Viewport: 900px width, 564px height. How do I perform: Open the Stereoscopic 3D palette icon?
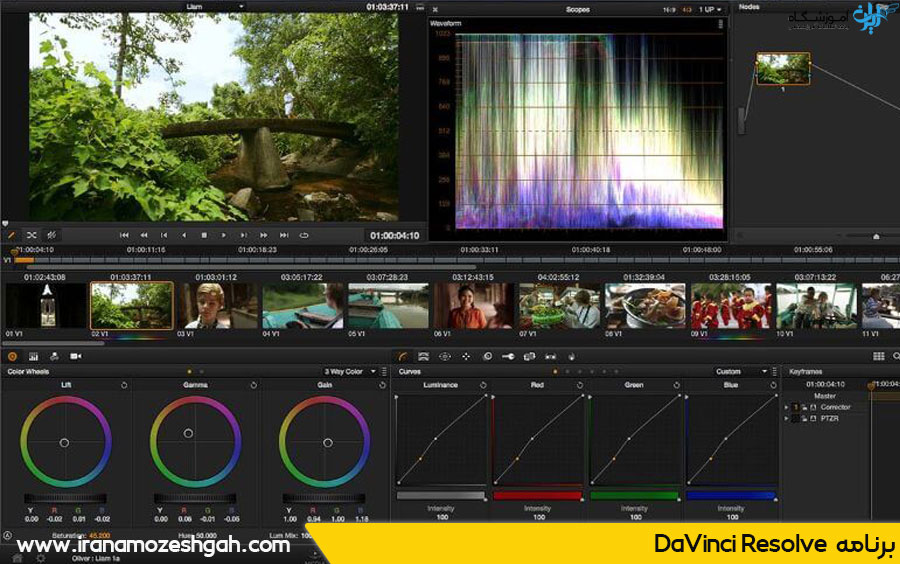550,356
